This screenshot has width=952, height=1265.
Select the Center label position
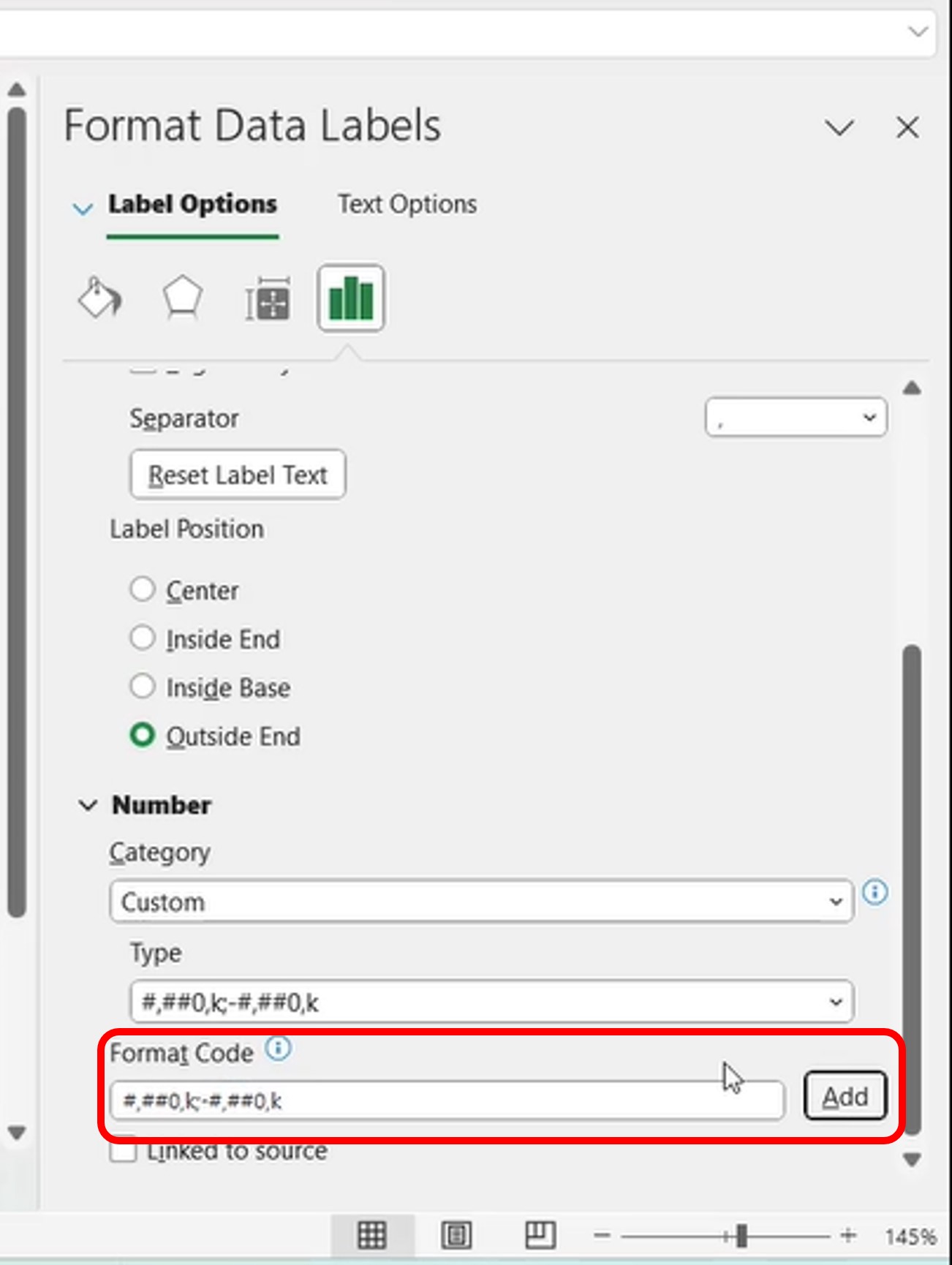[x=143, y=589]
